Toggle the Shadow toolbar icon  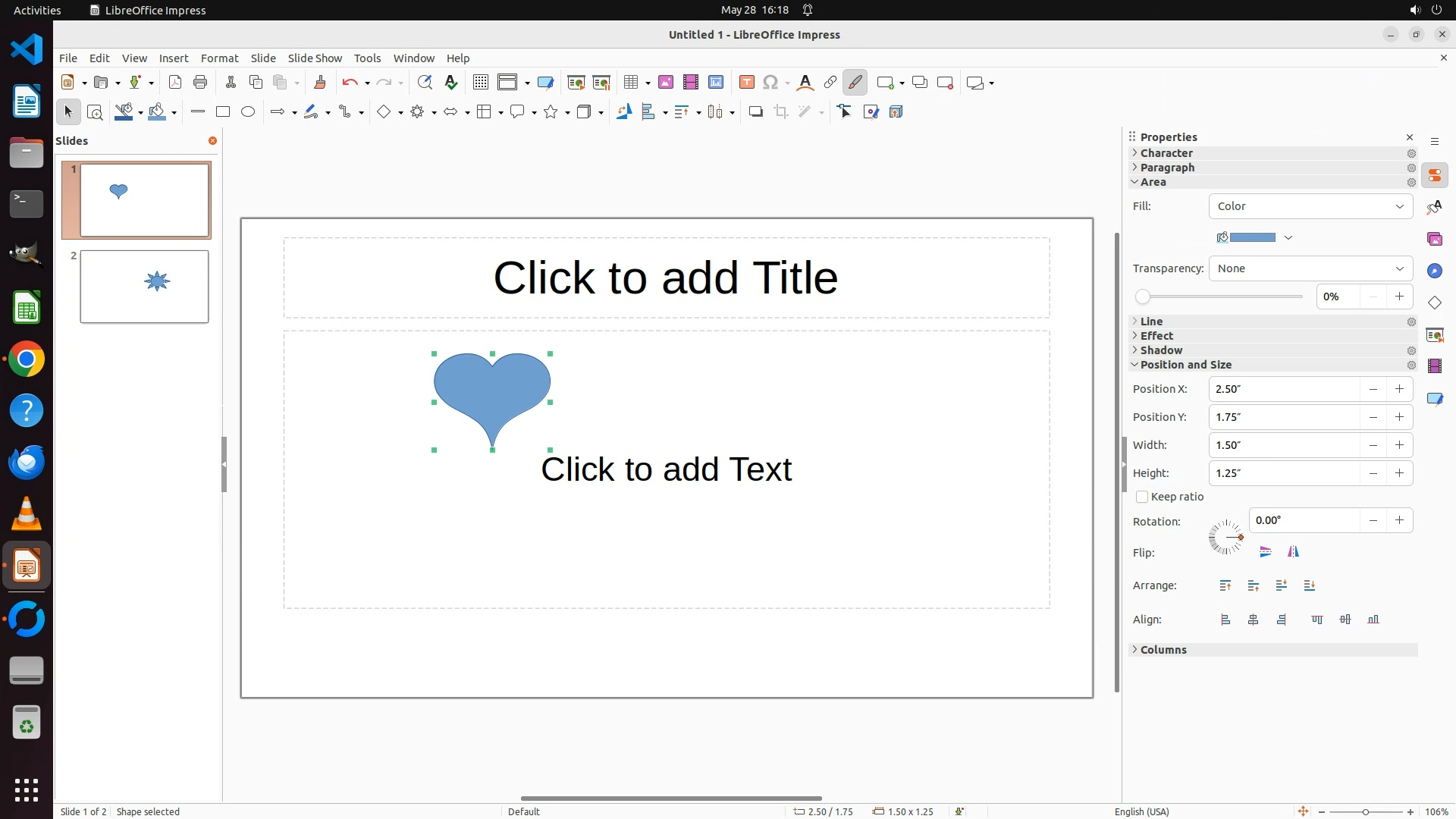click(755, 112)
